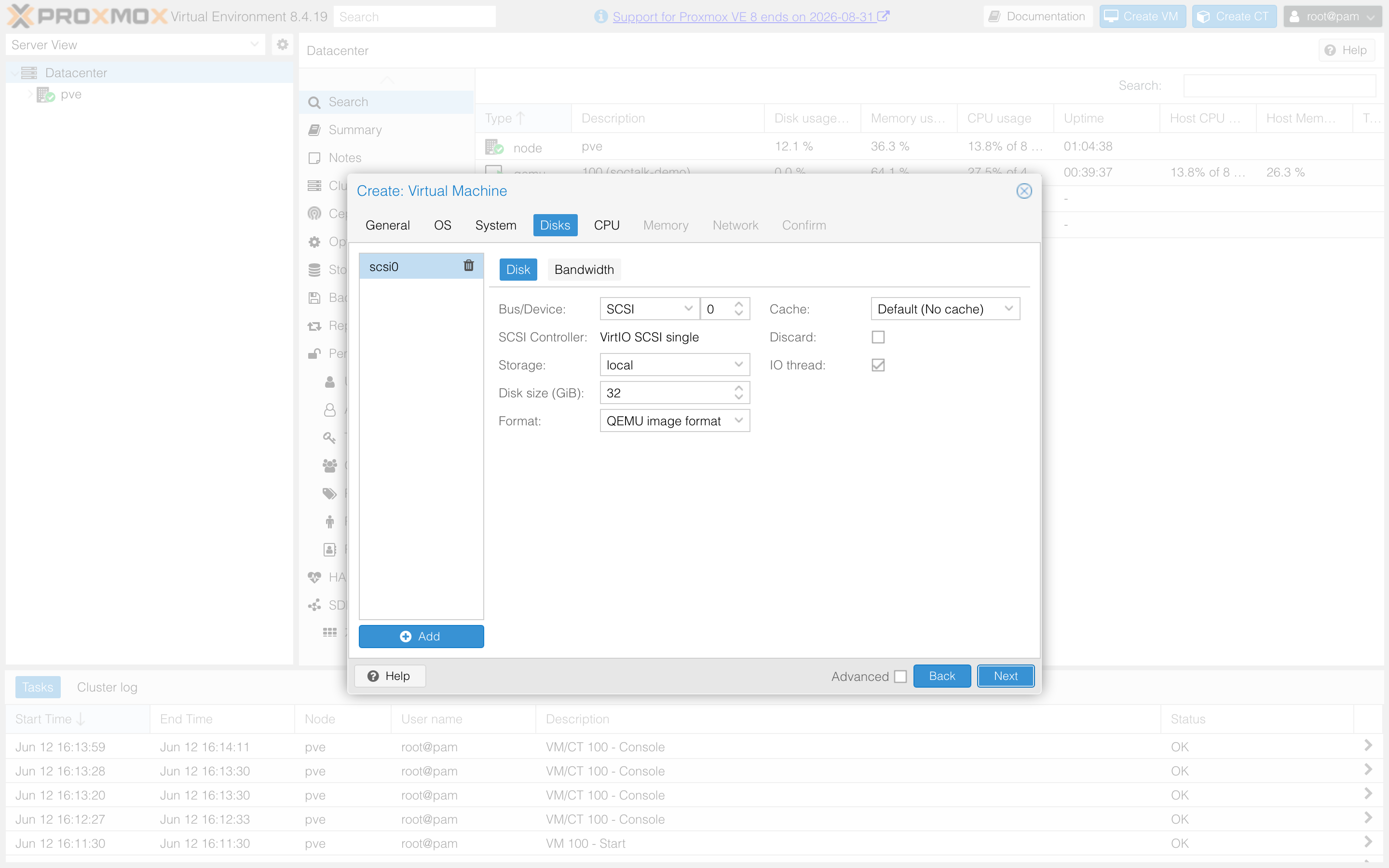The height and width of the screenshot is (868, 1389).
Task: Click the Notes icon in sidebar
Action: [x=314, y=158]
